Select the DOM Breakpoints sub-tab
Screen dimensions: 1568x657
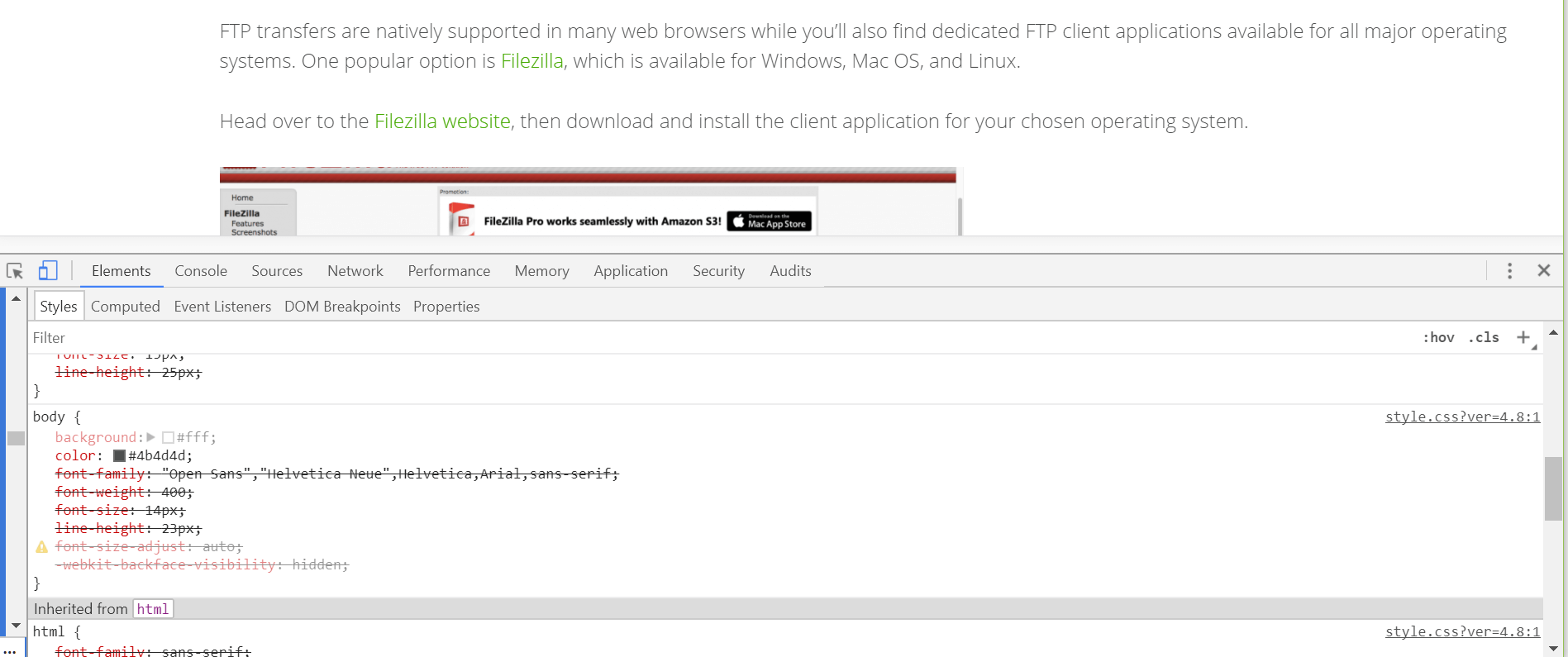point(342,307)
